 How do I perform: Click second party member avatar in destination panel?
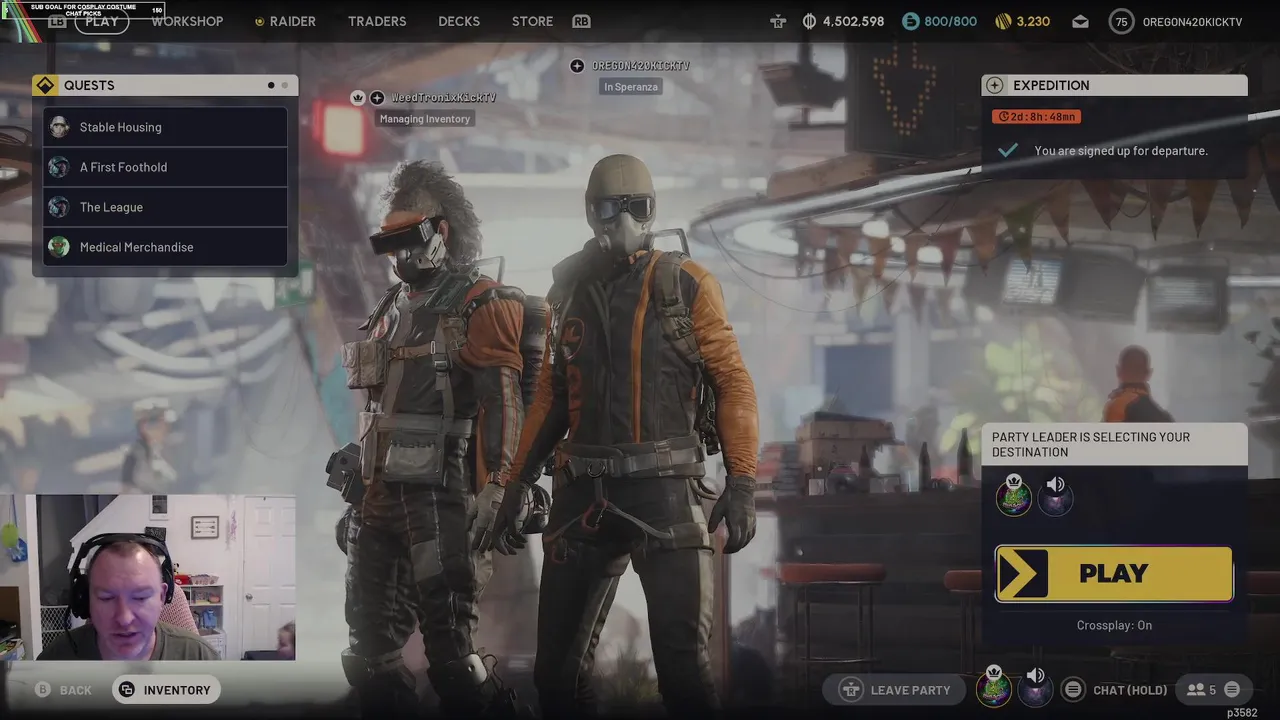point(1055,500)
